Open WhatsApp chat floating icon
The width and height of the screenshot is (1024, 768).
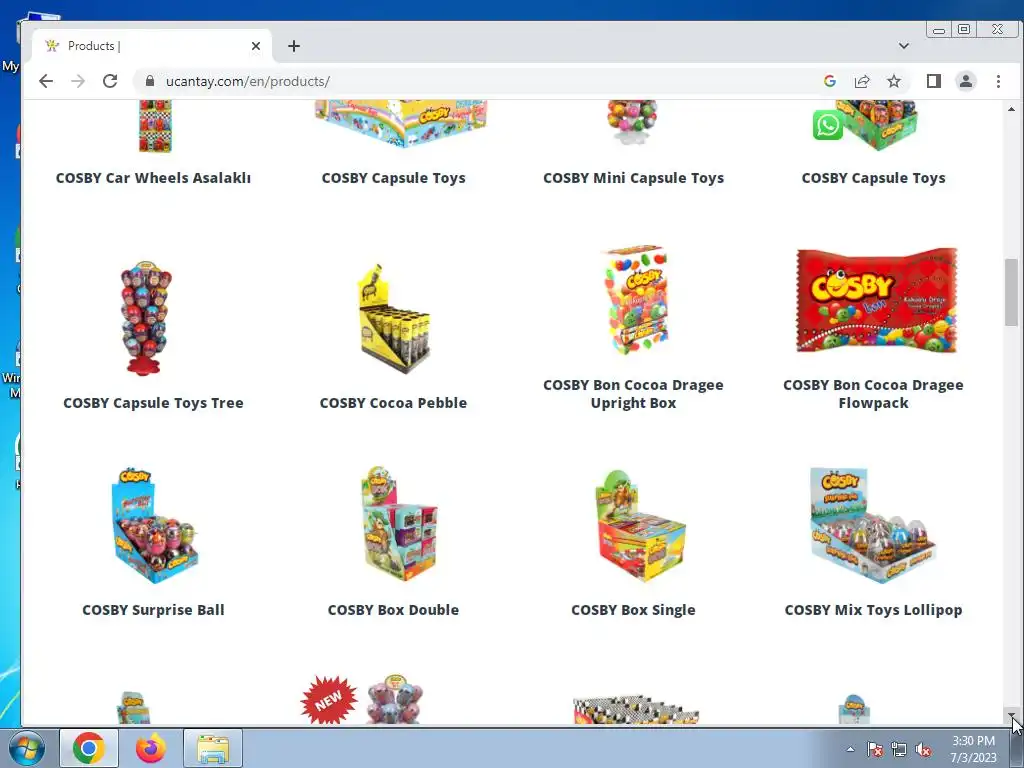click(x=827, y=125)
